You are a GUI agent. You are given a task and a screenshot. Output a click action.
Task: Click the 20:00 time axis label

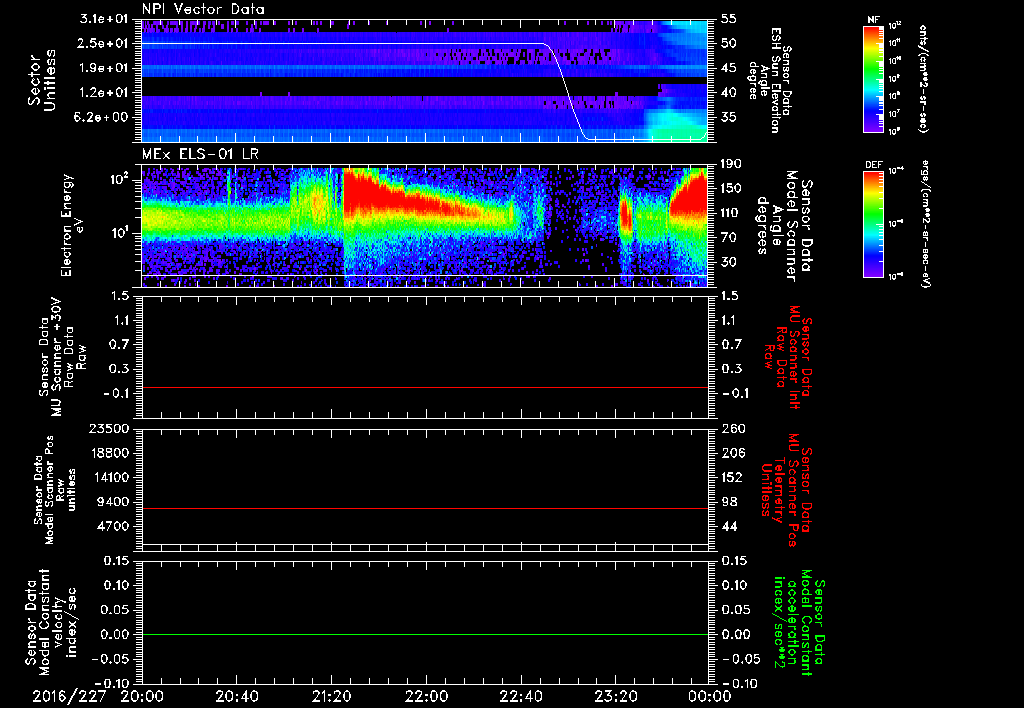(142, 697)
